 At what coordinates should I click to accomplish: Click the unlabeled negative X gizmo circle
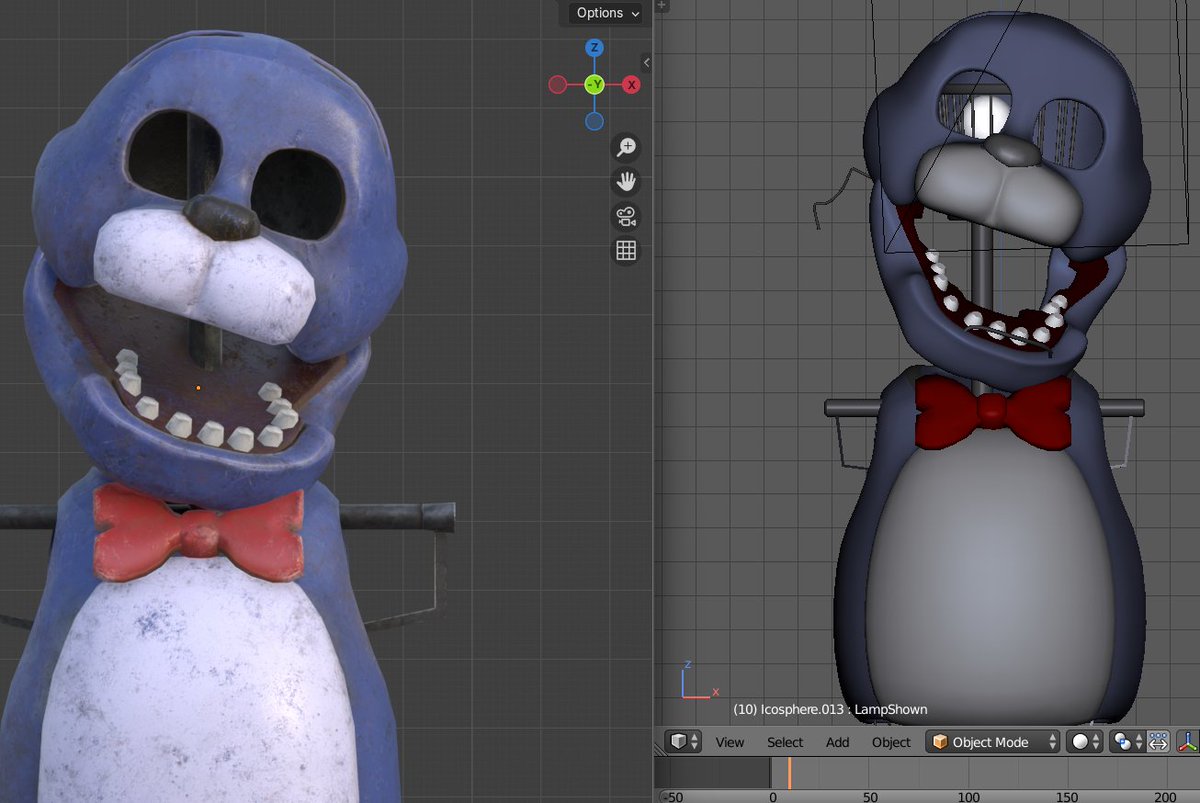point(557,85)
